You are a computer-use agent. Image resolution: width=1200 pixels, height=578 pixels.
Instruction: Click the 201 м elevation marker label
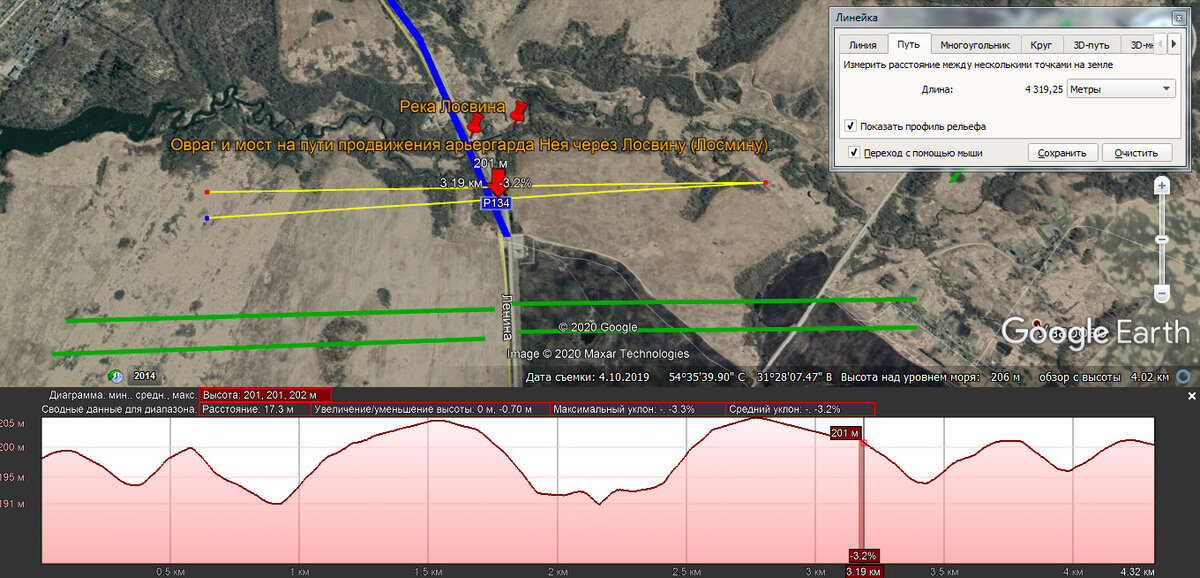pos(845,433)
